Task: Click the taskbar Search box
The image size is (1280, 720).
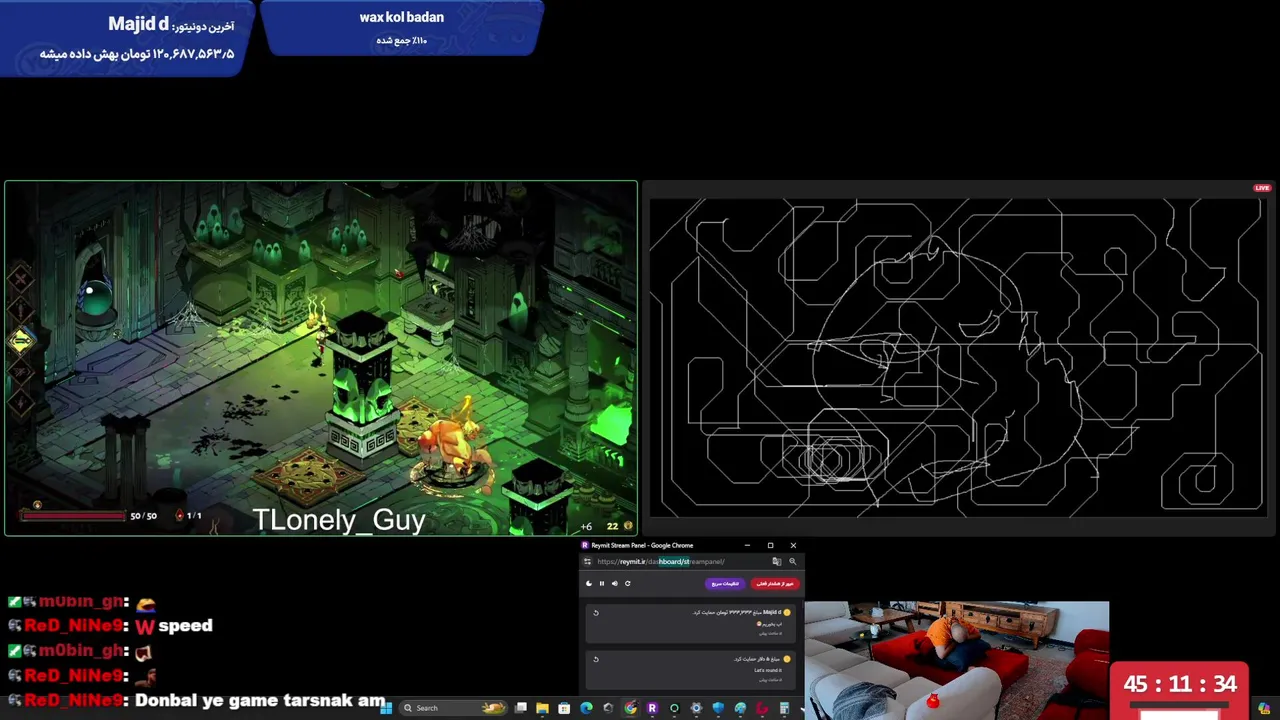Action: click(453, 708)
